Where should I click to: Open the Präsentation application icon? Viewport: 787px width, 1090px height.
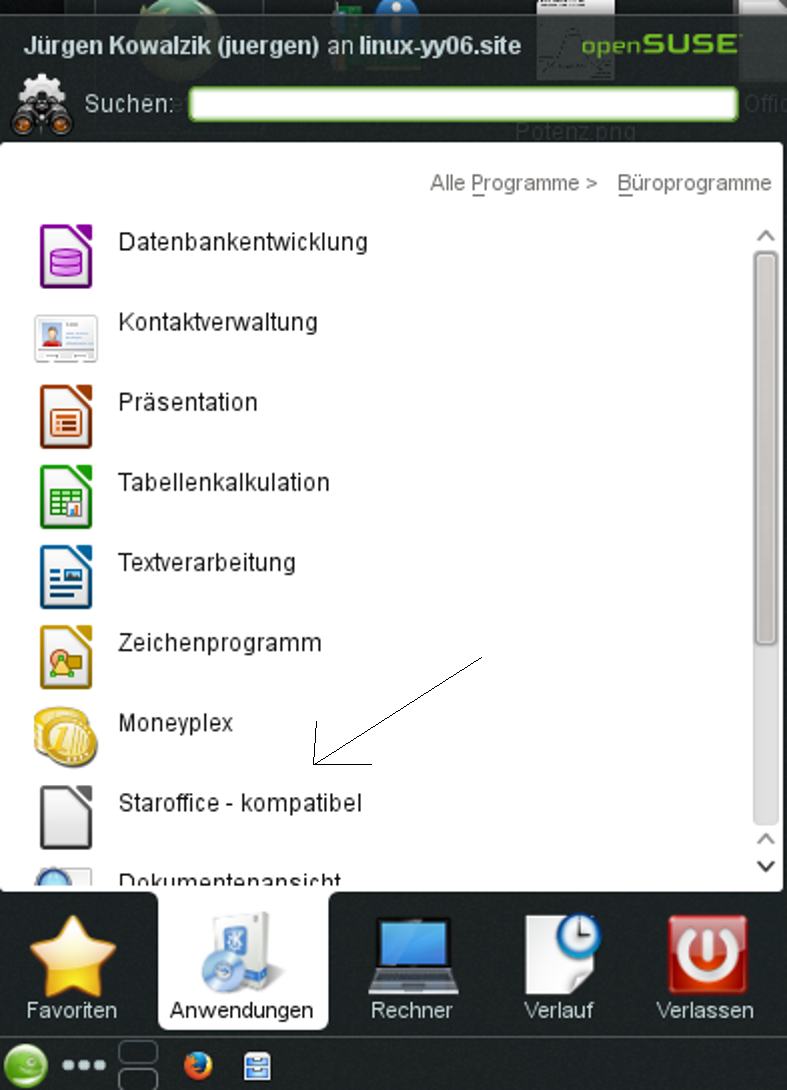coord(66,416)
